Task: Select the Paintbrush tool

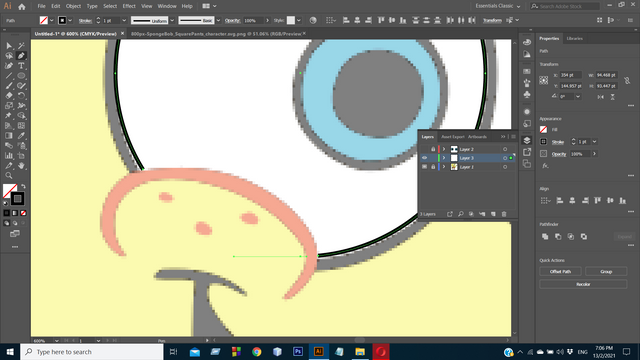Action: click(x=9, y=86)
